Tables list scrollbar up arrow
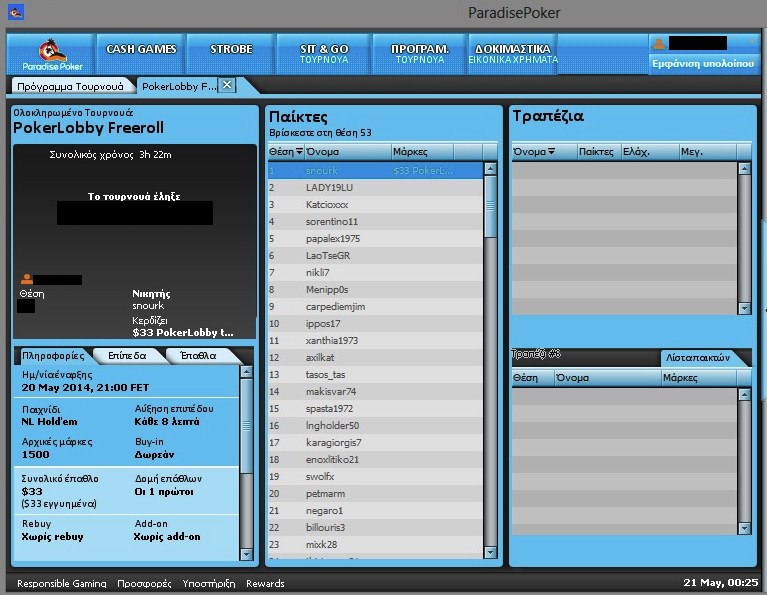 744,169
